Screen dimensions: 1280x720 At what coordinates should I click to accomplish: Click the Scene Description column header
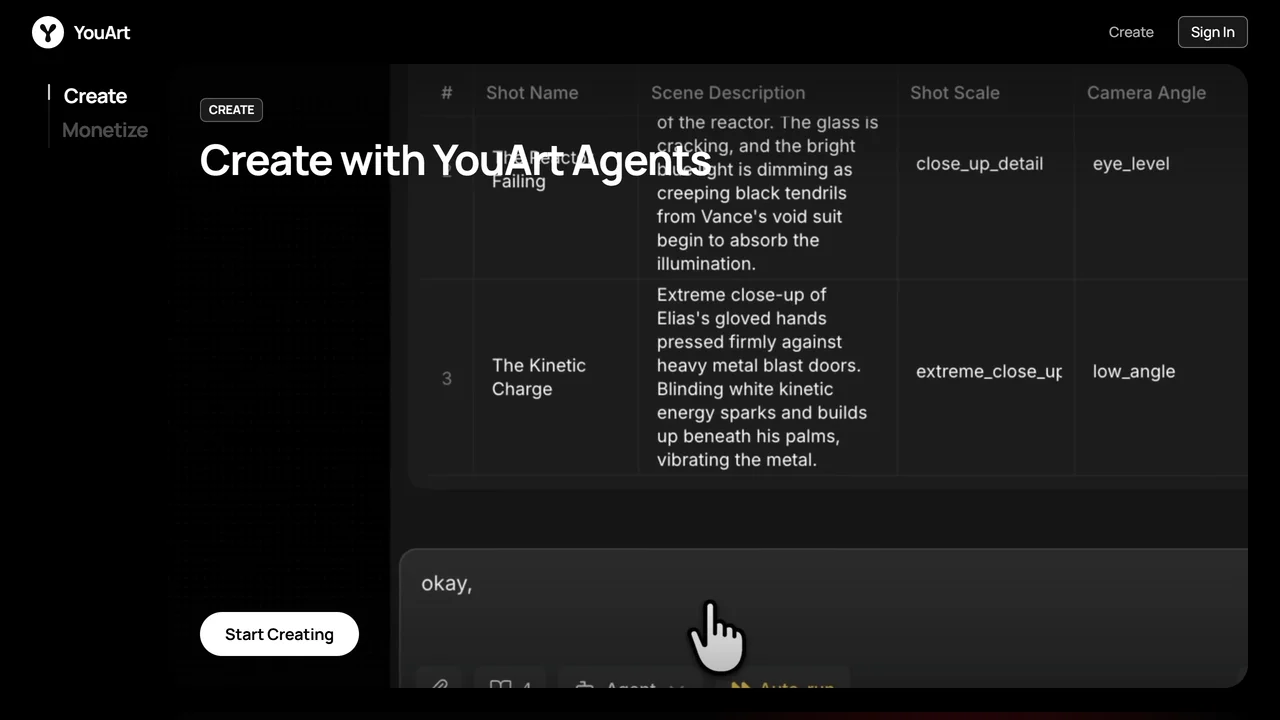tap(728, 93)
